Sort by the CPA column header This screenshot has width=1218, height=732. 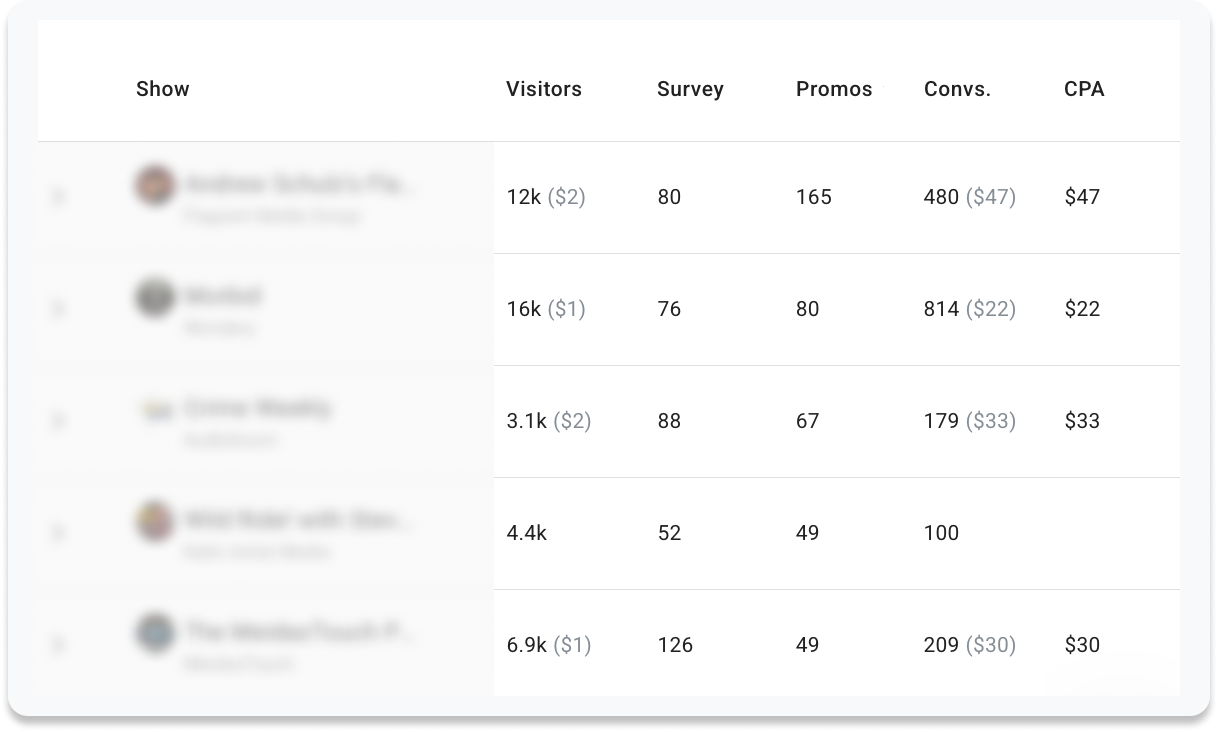coord(1084,89)
